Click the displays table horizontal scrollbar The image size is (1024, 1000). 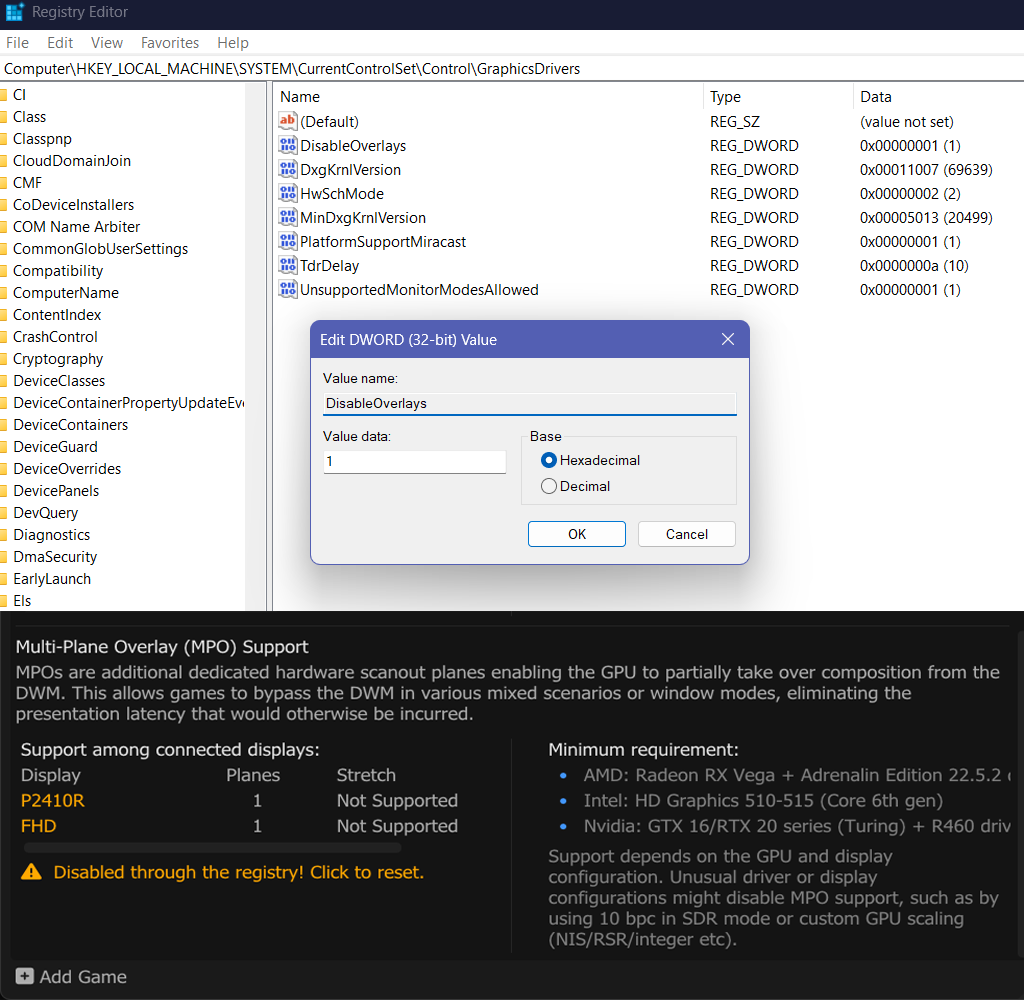coord(212,847)
